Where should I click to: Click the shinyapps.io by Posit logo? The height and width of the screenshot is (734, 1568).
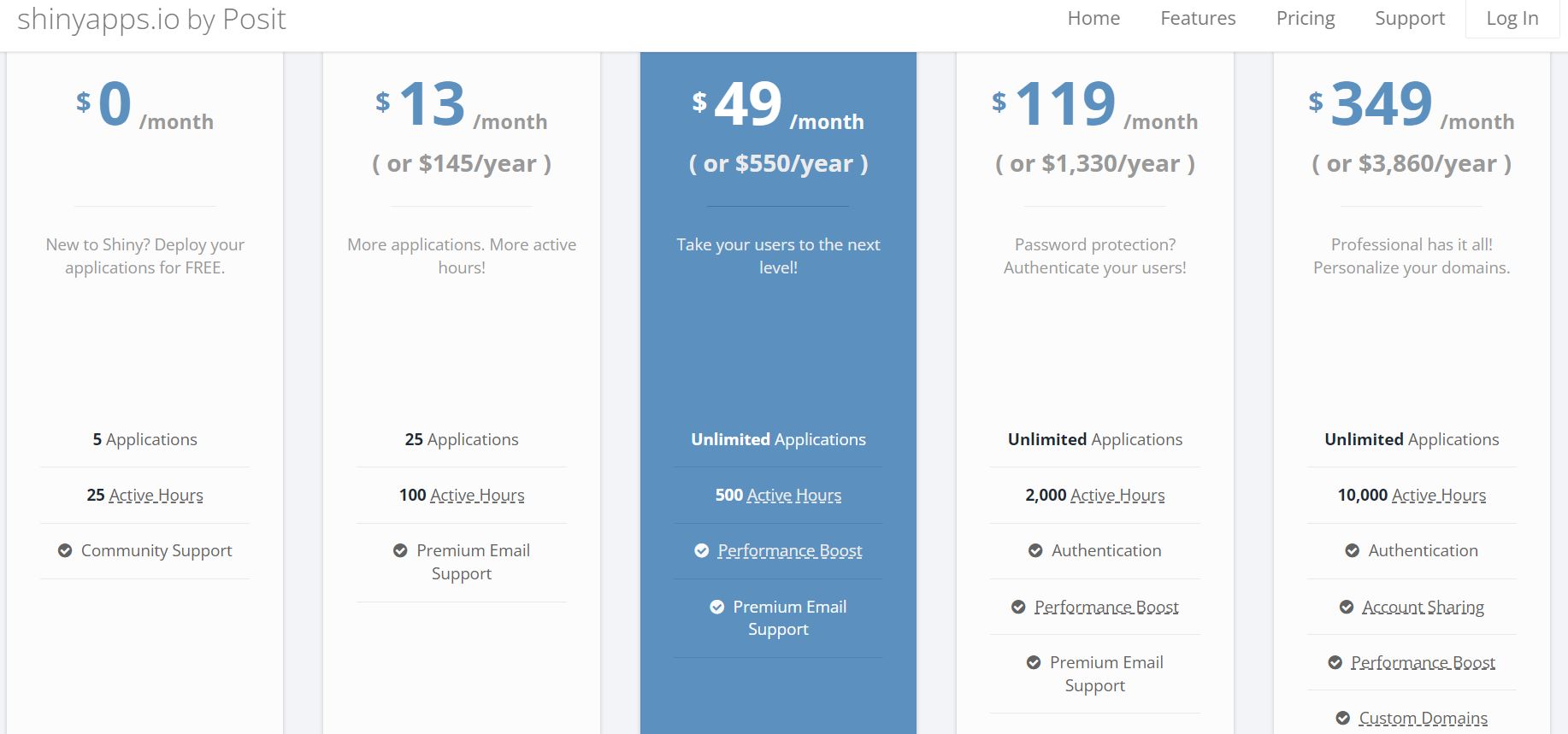pyautogui.click(x=151, y=19)
